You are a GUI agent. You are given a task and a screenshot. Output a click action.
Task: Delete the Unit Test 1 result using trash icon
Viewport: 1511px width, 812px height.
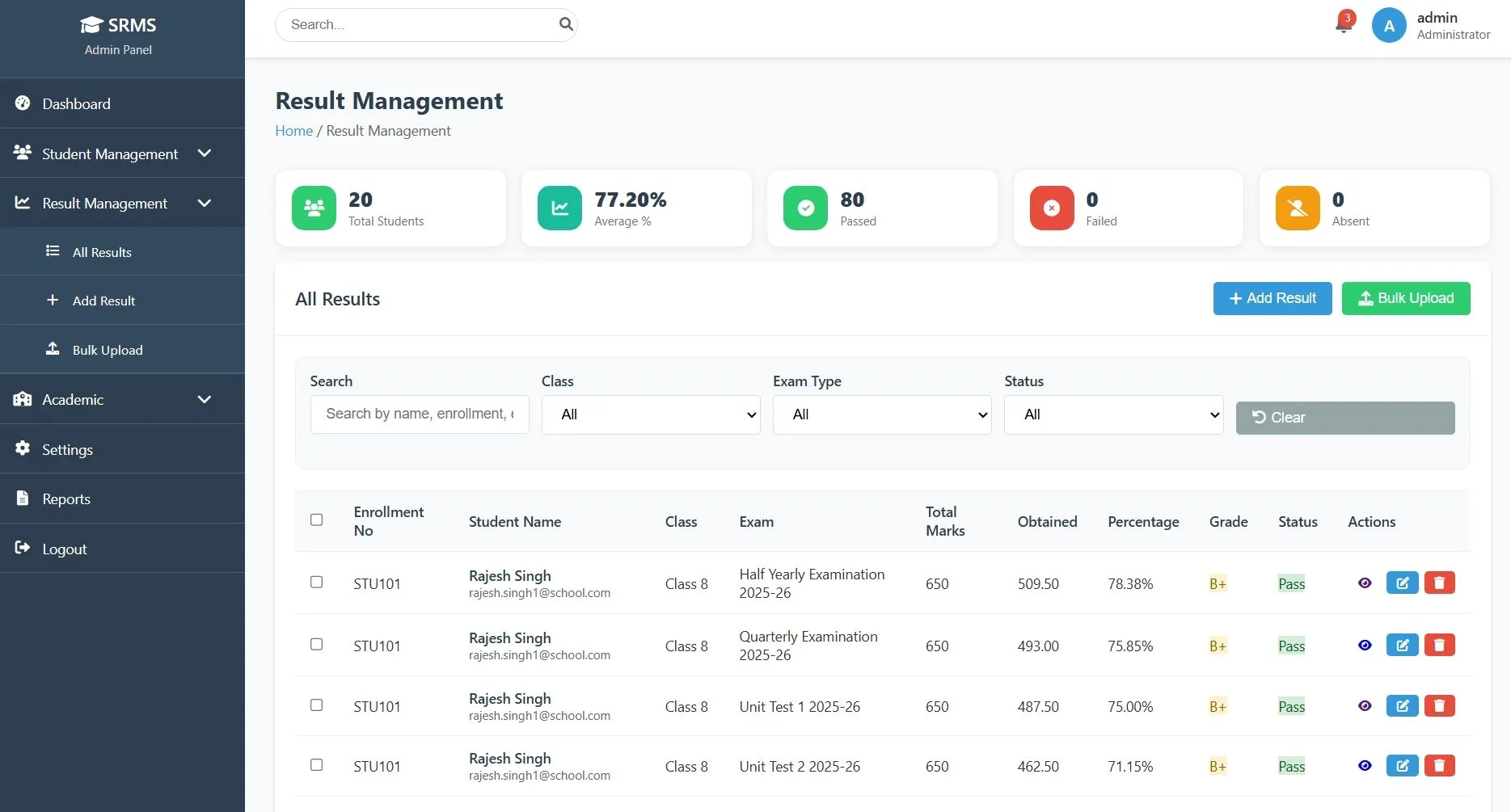1439,705
